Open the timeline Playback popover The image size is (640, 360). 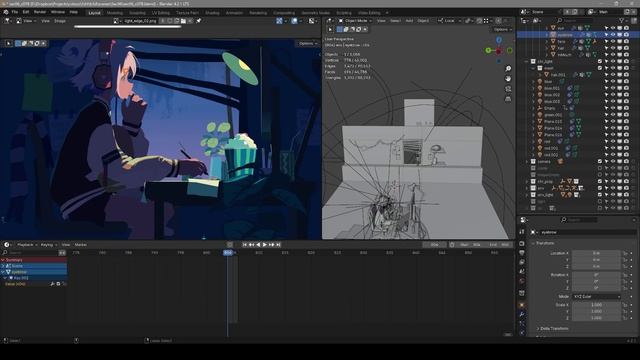[27, 245]
